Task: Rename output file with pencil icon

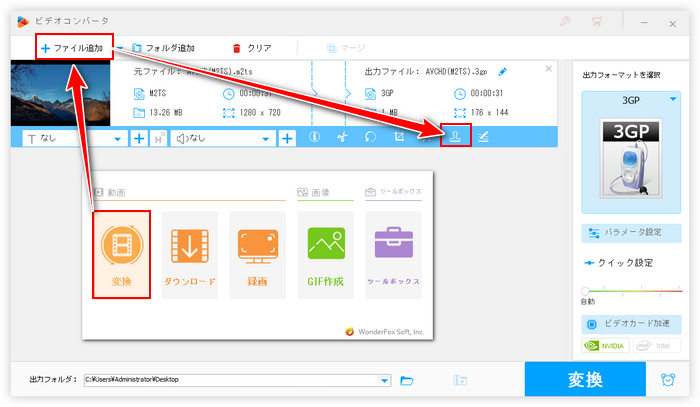Action: pos(503,71)
